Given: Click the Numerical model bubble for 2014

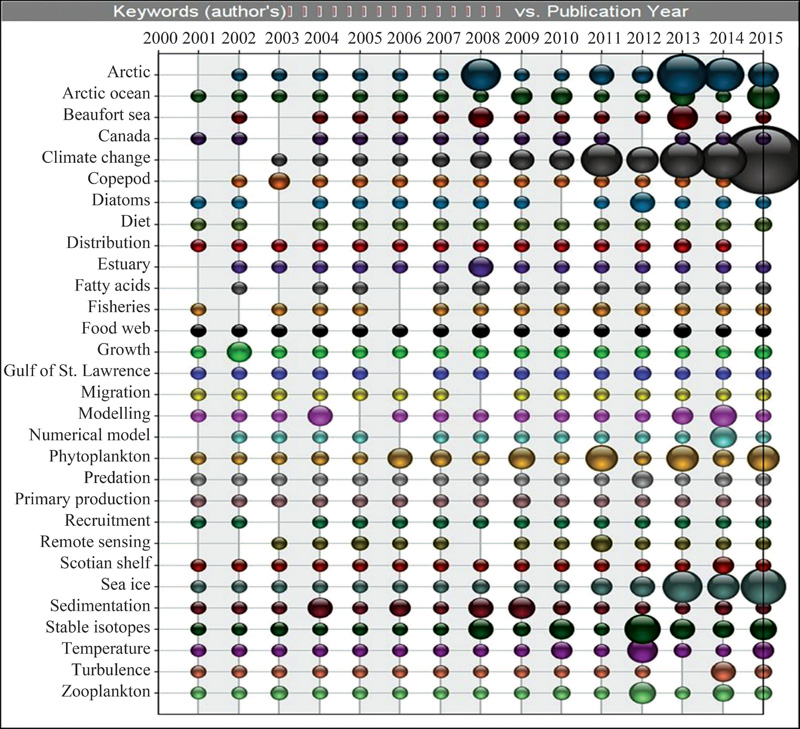Looking at the screenshot, I should pos(723,437).
